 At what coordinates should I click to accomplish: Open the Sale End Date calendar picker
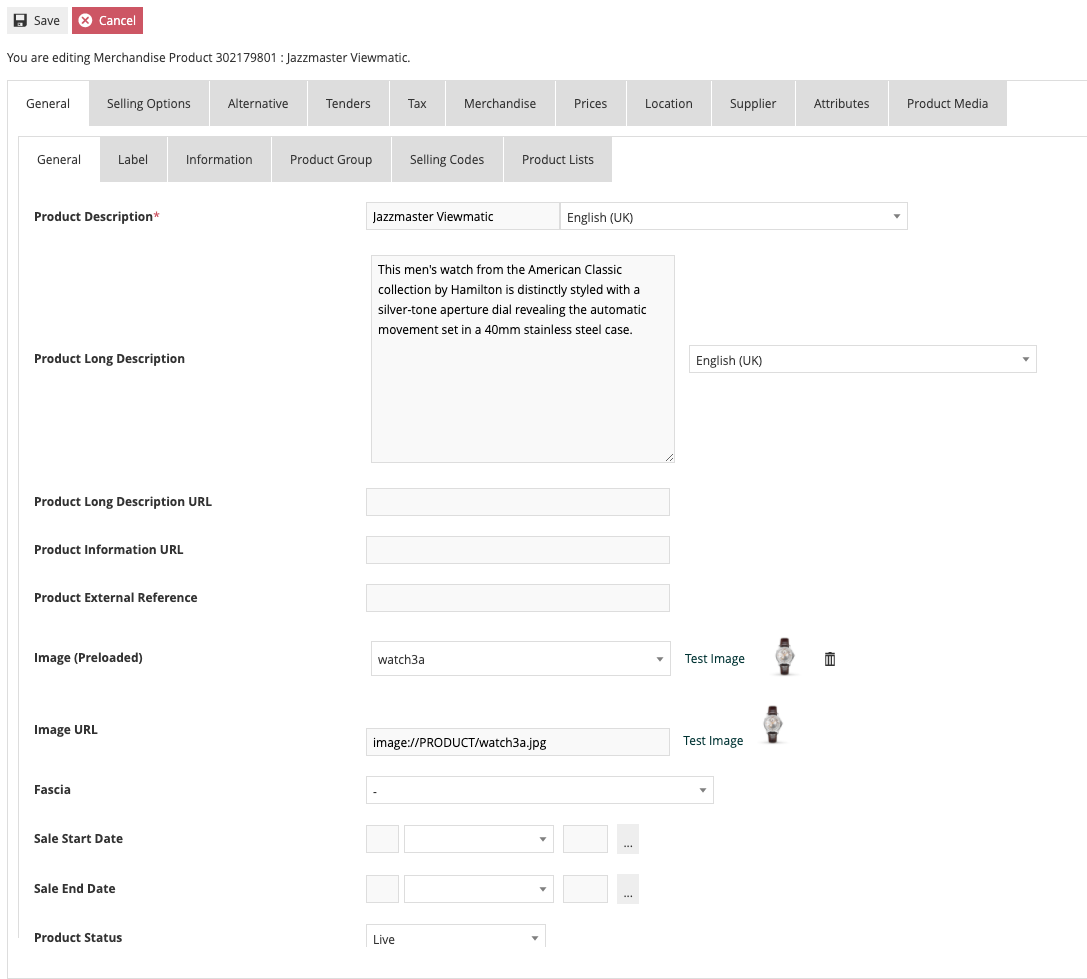tap(627, 889)
